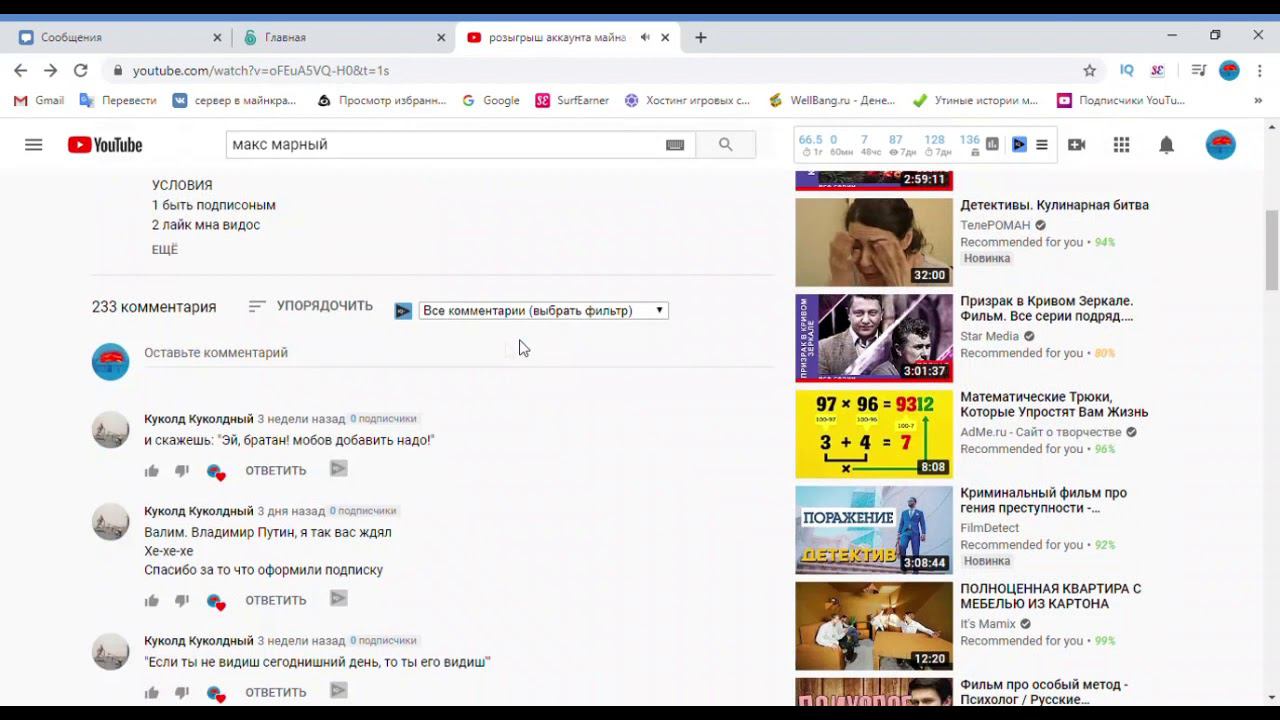Open the Подписчики YouTu... bookmark
The image size is (1280, 720).
1121,100
